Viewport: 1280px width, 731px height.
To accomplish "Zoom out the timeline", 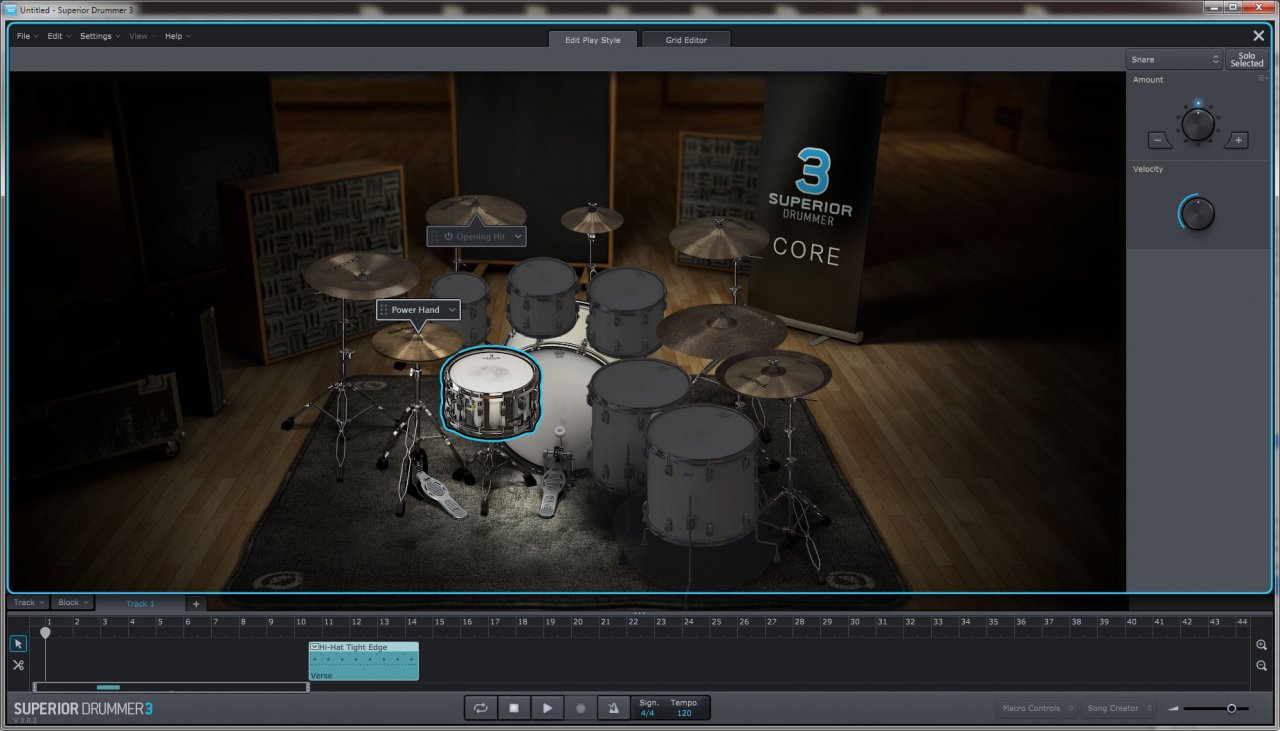I will (1261, 666).
